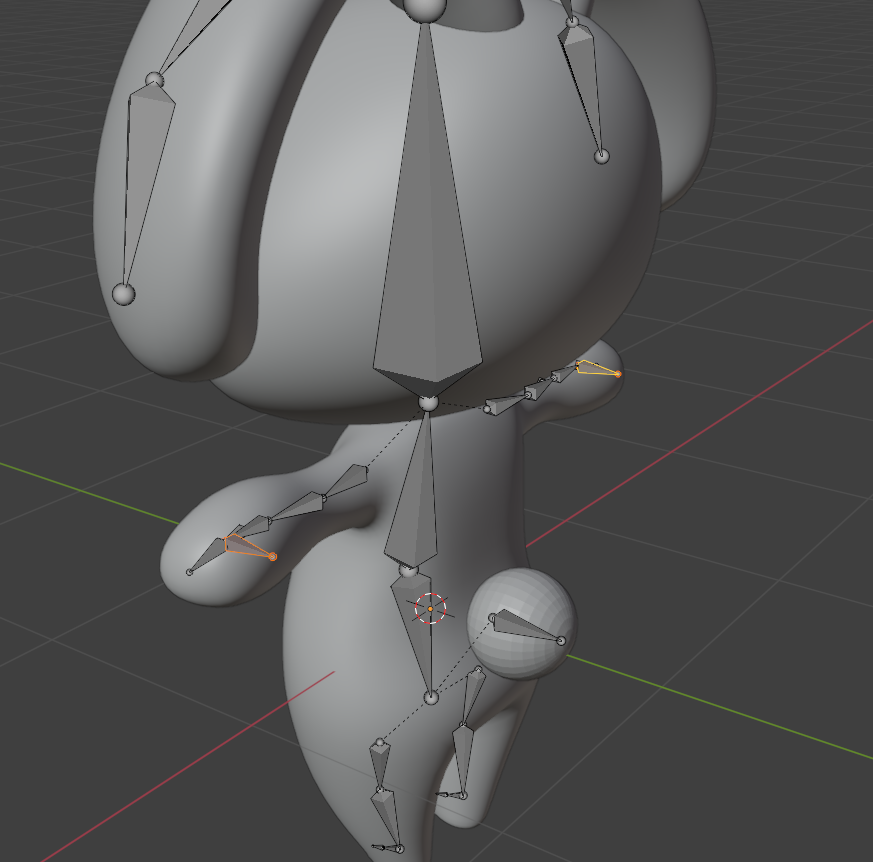This screenshot has height=862, width=873.
Task: Click the joint sphere at the right ear bone tip
Action: point(601,156)
